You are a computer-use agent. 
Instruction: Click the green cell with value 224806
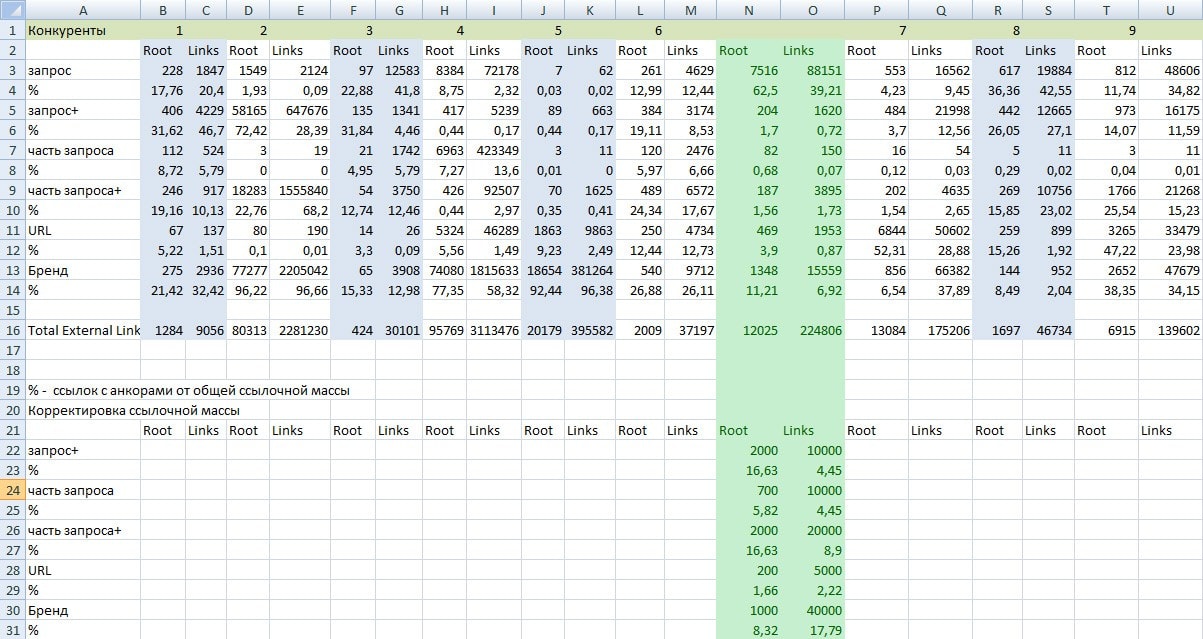811,330
